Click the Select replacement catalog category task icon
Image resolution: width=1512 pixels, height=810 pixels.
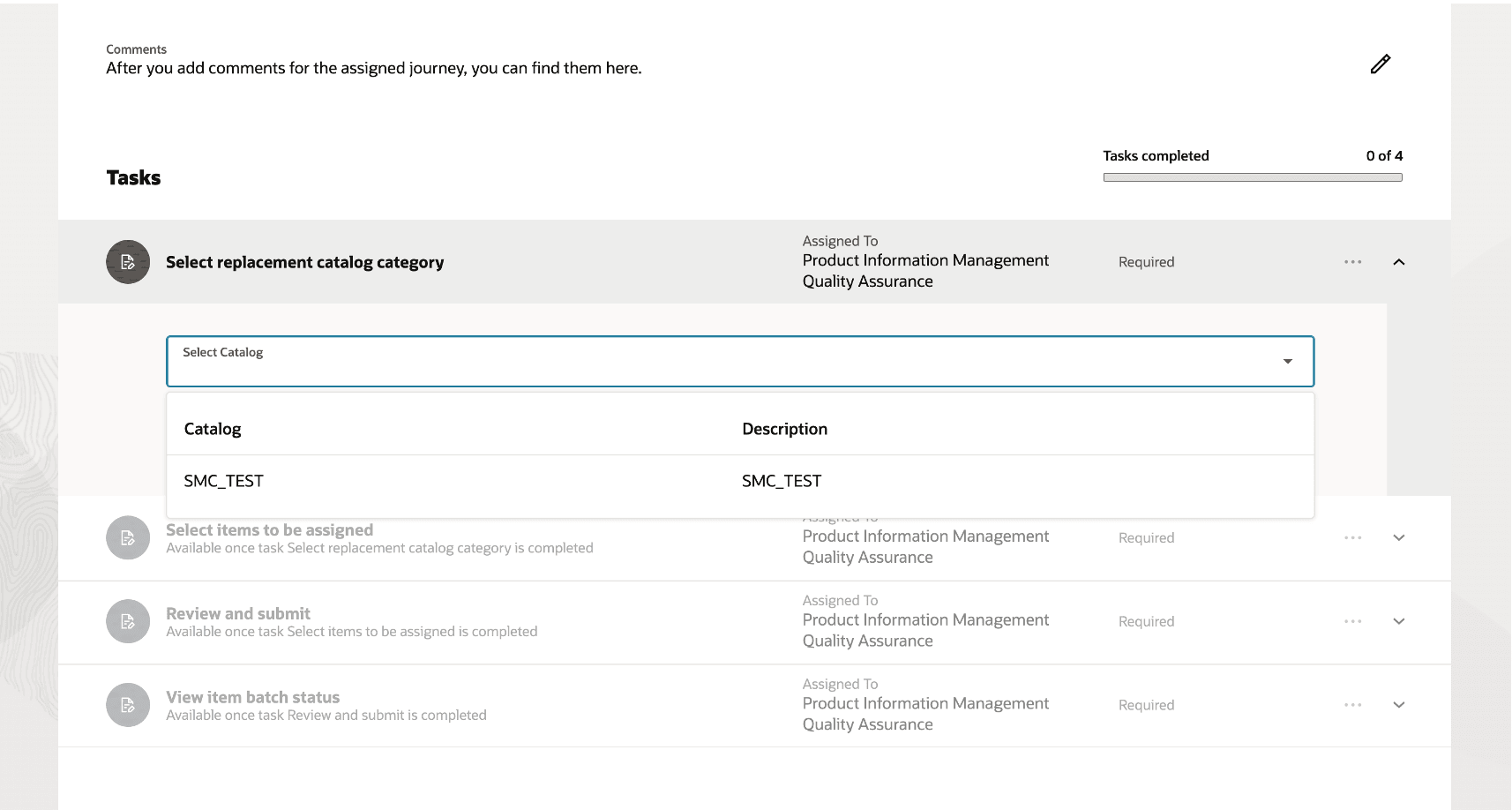coord(128,262)
